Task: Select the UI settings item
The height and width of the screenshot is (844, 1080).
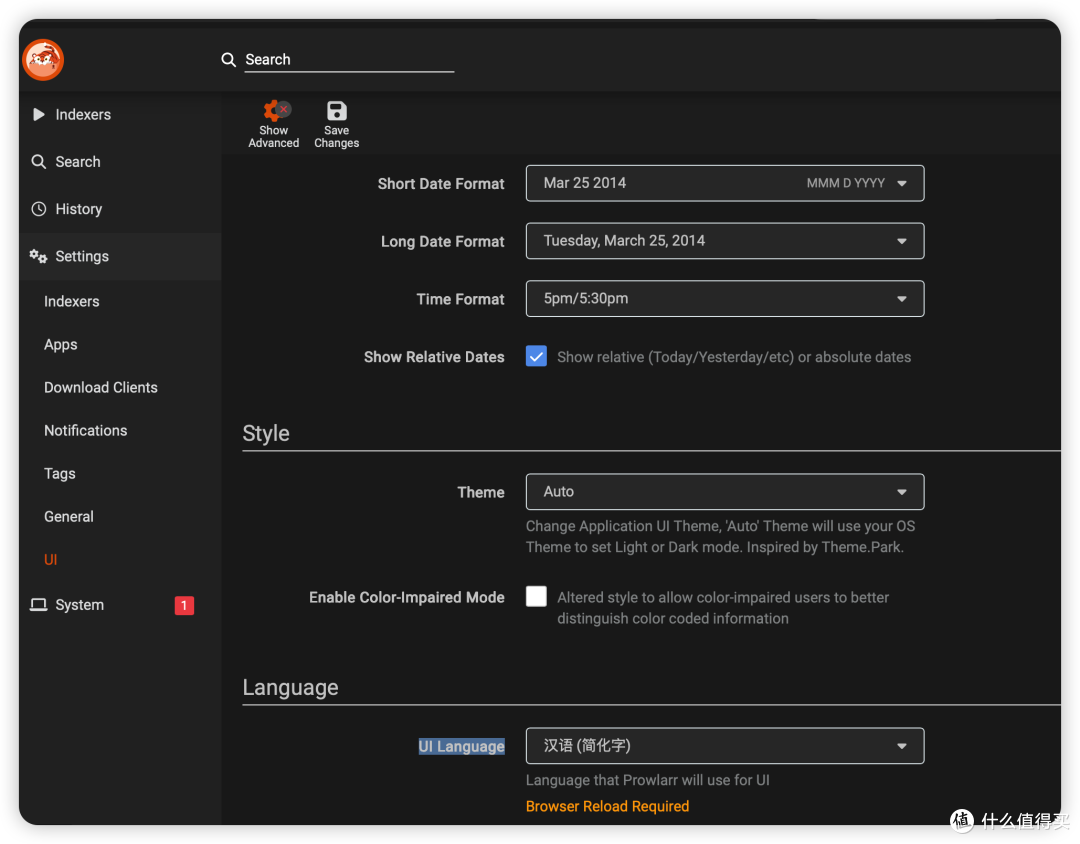Action: [51, 559]
